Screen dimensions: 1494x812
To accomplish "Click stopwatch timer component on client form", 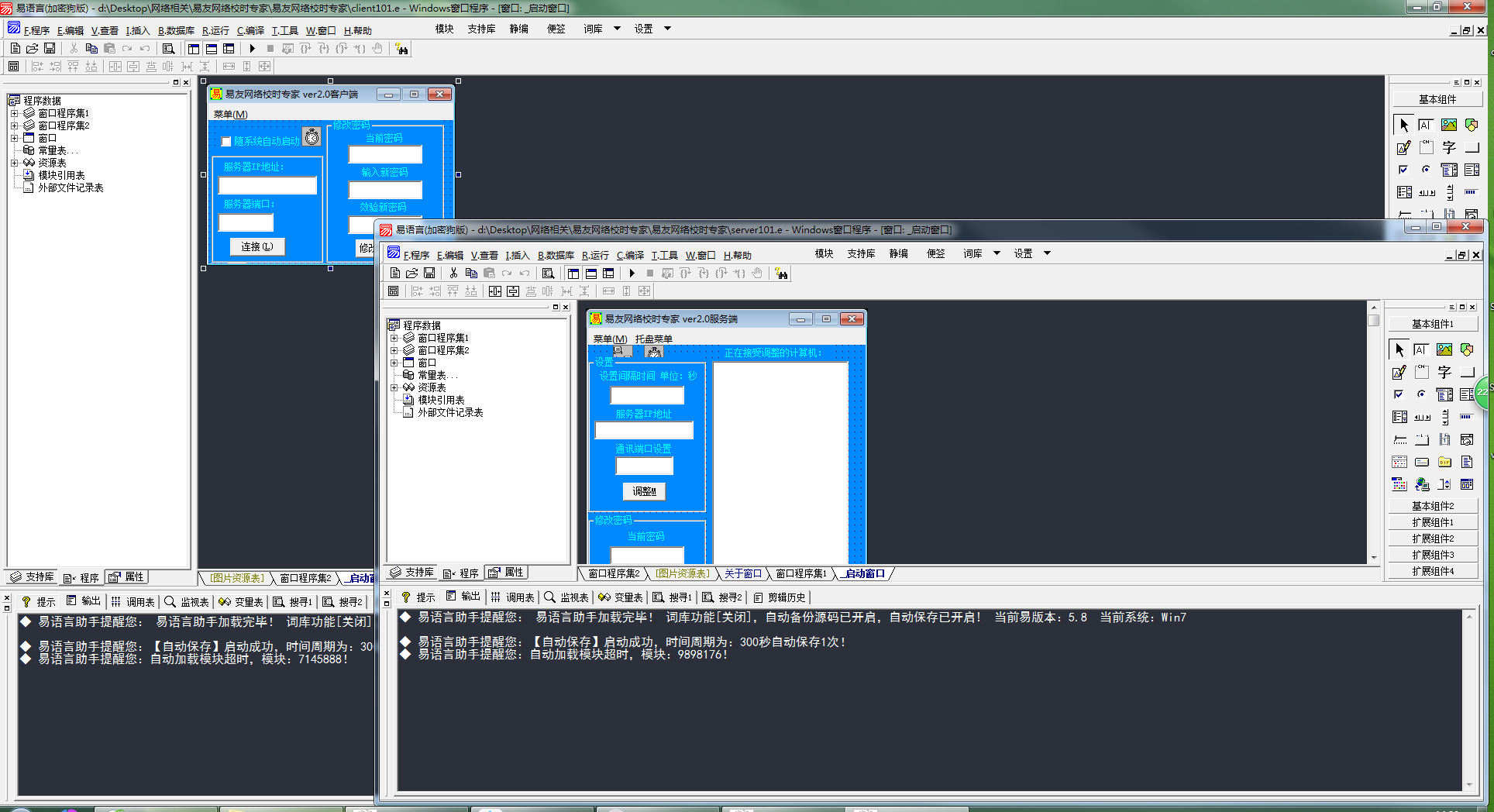I will (312, 137).
